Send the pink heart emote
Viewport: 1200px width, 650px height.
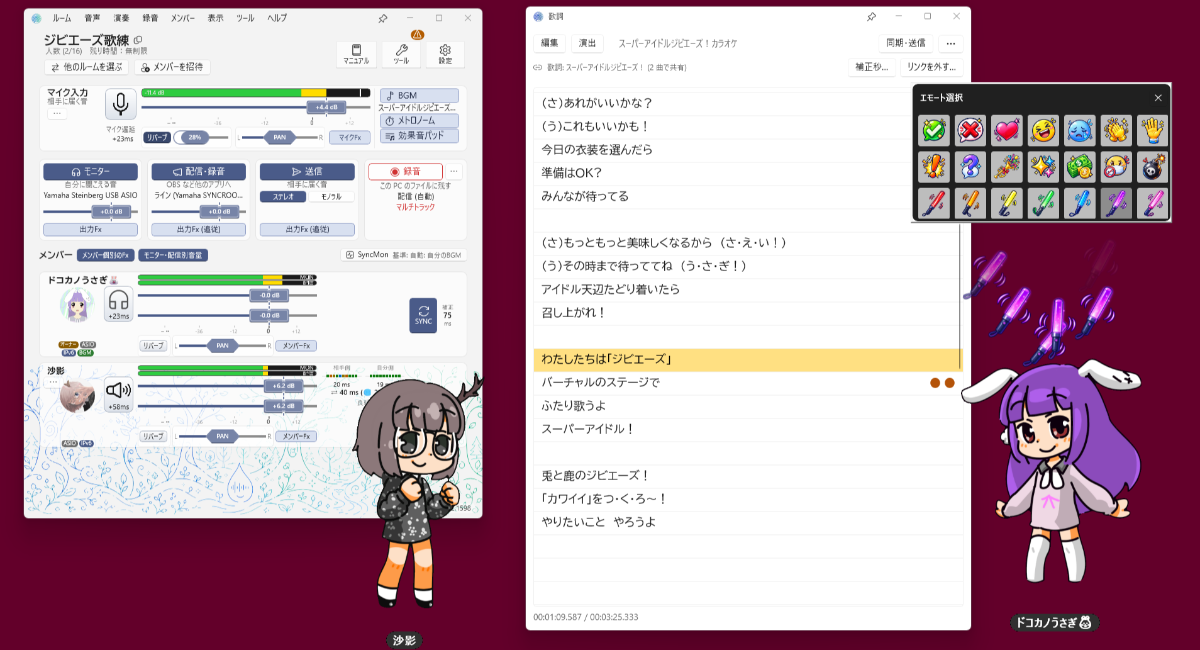pos(1007,130)
